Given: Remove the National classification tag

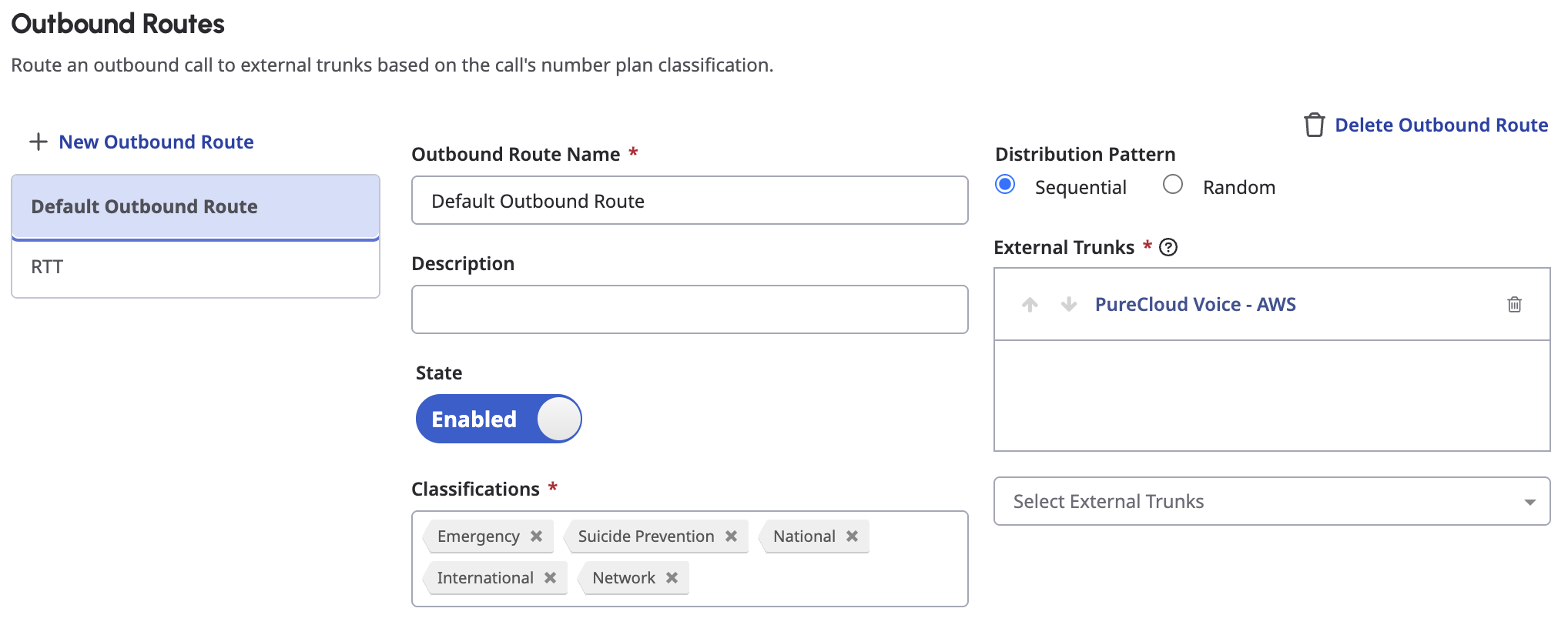Looking at the screenshot, I should (853, 536).
